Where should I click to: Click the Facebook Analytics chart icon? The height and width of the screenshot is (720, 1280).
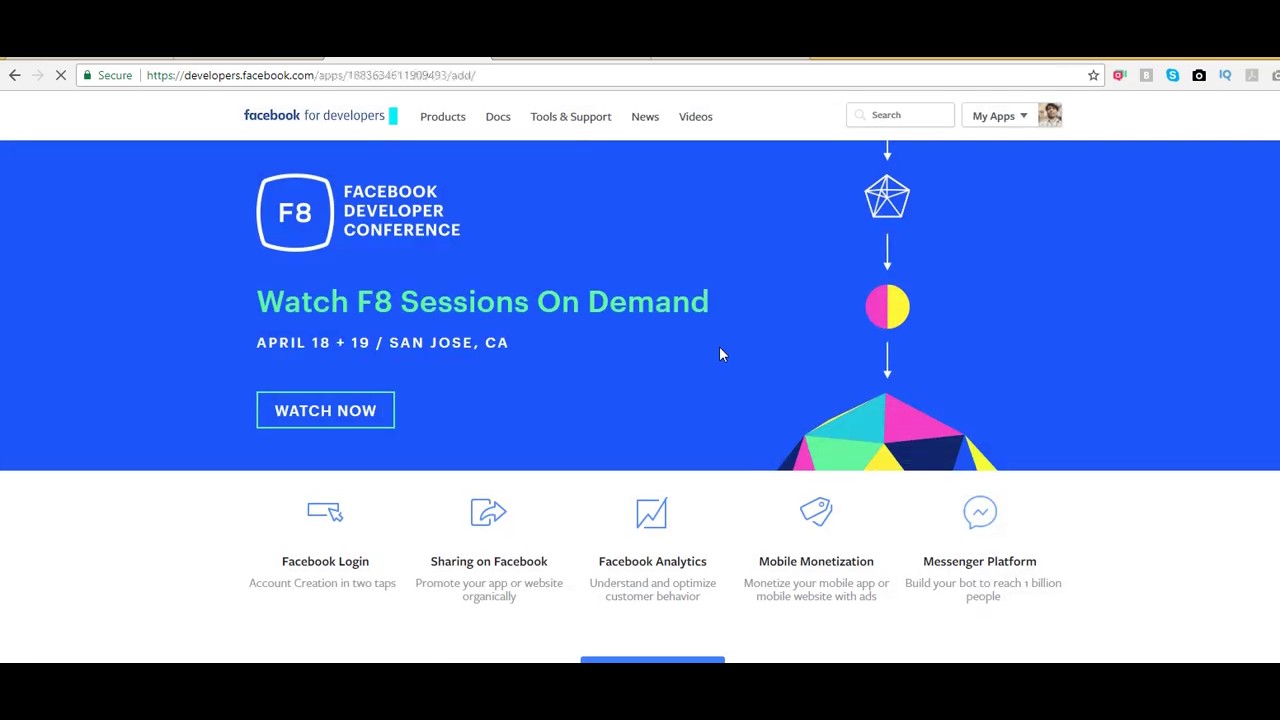pyautogui.click(x=652, y=512)
